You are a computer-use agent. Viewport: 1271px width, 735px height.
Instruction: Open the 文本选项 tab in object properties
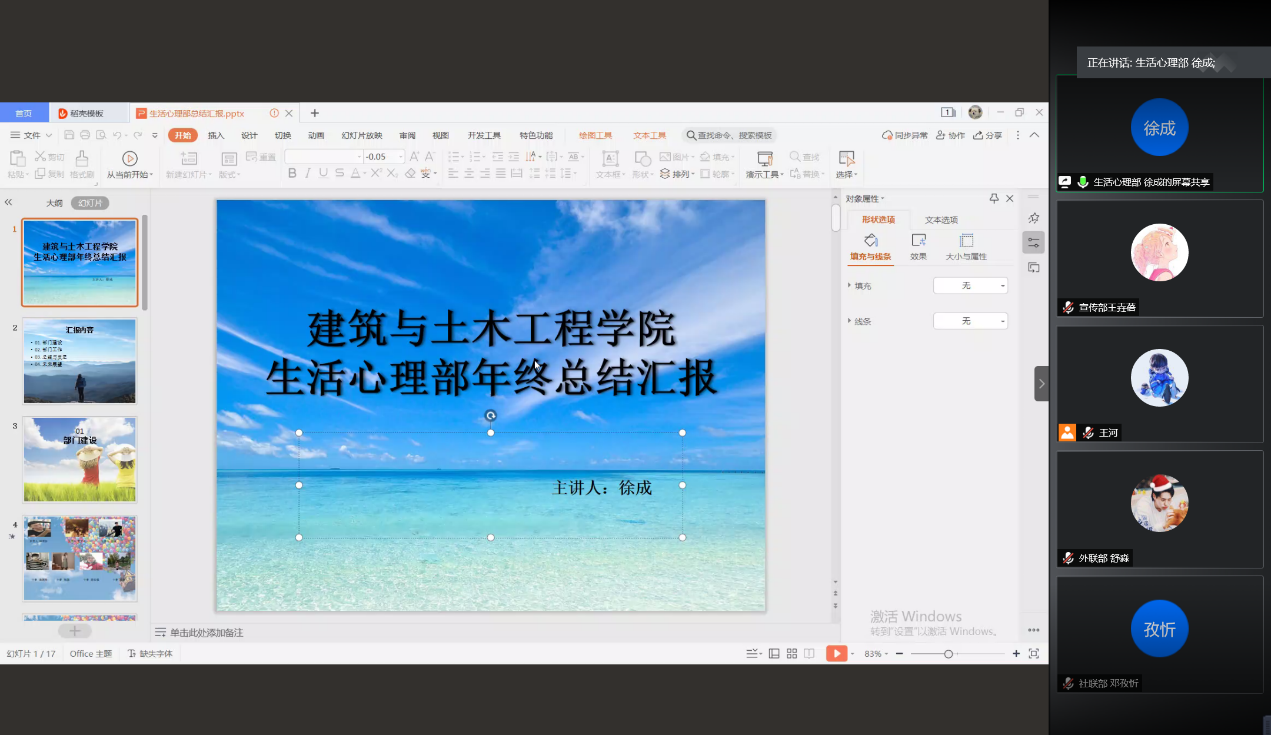point(940,219)
